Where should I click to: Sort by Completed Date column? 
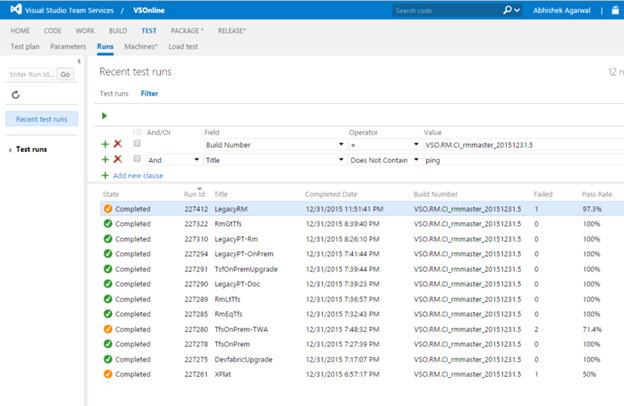click(x=331, y=194)
